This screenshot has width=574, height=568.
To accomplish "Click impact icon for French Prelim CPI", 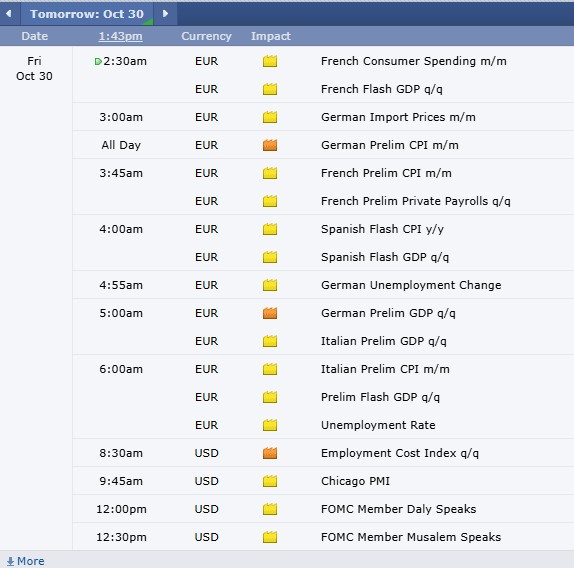I will click(x=270, y=173).
